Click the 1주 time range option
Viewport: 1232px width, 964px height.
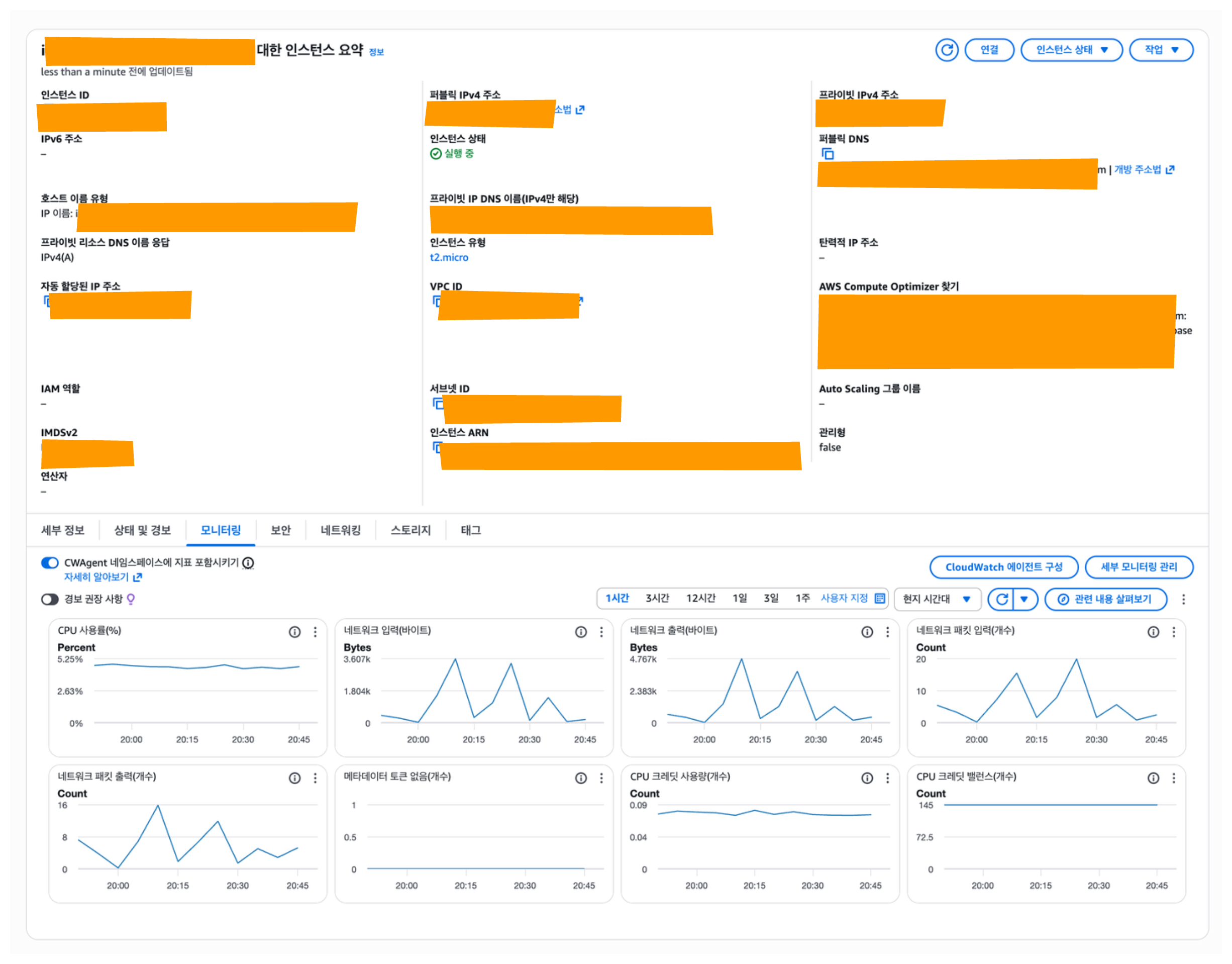(x=802, y=598)
